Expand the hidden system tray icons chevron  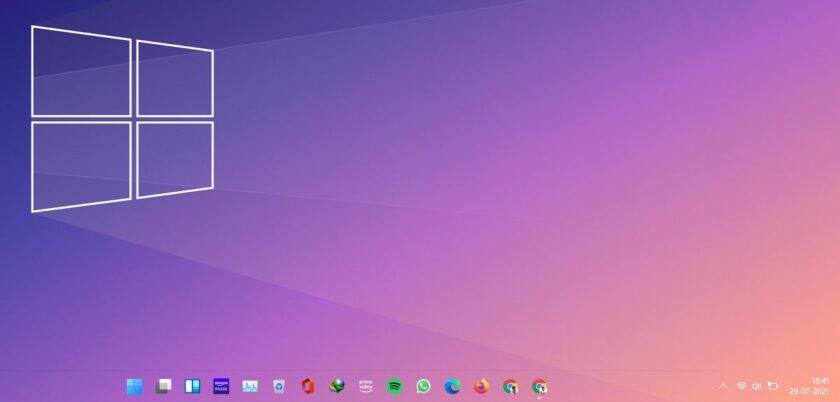[723, 386]
